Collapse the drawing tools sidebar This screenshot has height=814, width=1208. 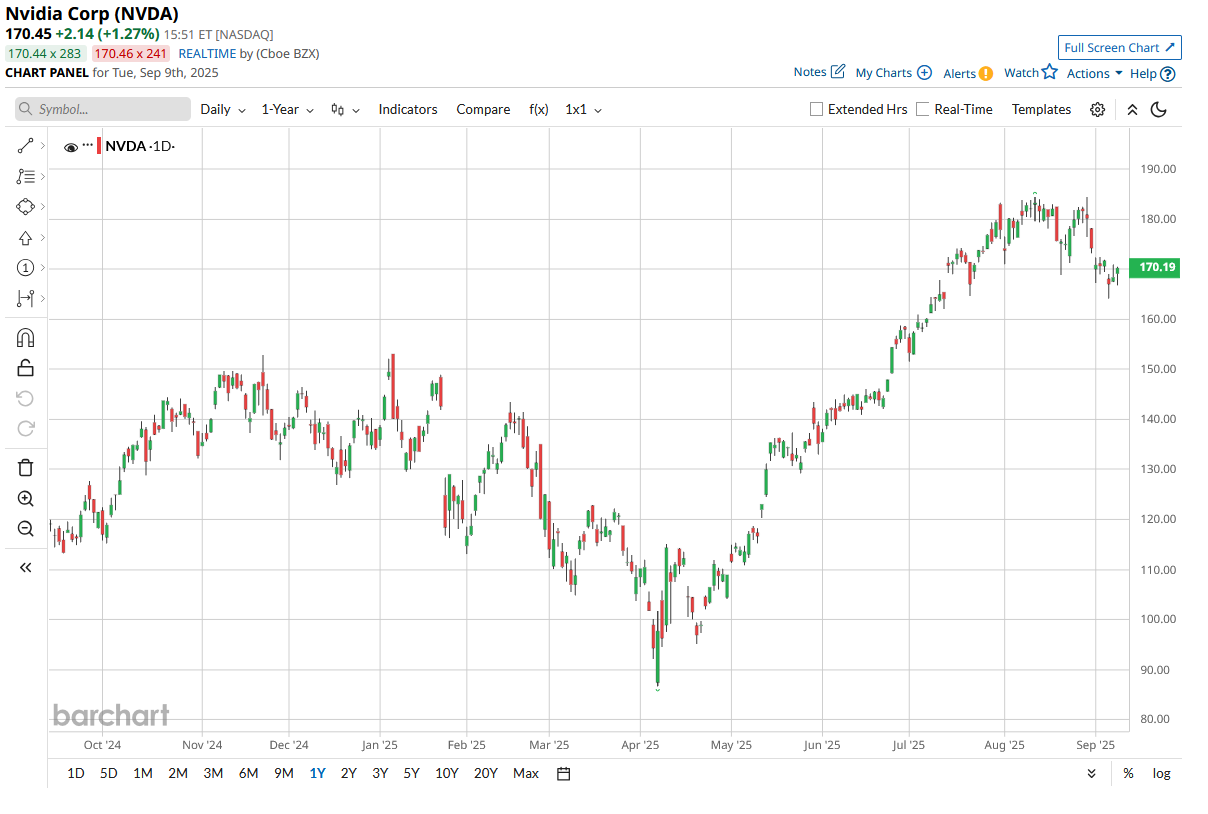click(x=26, y=567)
